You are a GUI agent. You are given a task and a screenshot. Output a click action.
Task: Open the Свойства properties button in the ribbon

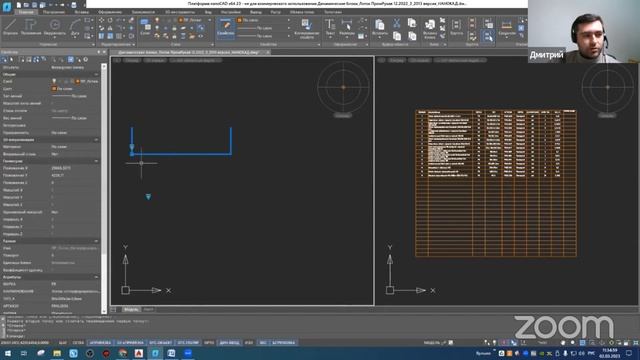point(225,28)
